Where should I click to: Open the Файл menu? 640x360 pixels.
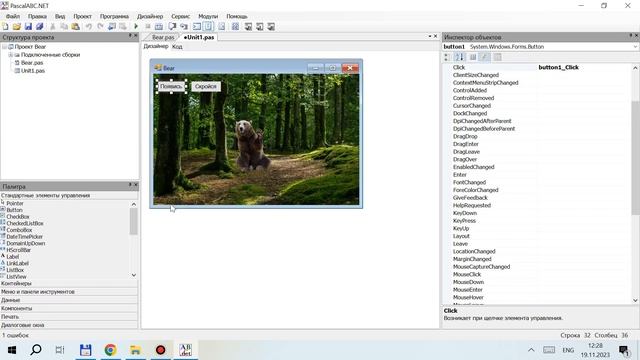(x=13, y=16)
